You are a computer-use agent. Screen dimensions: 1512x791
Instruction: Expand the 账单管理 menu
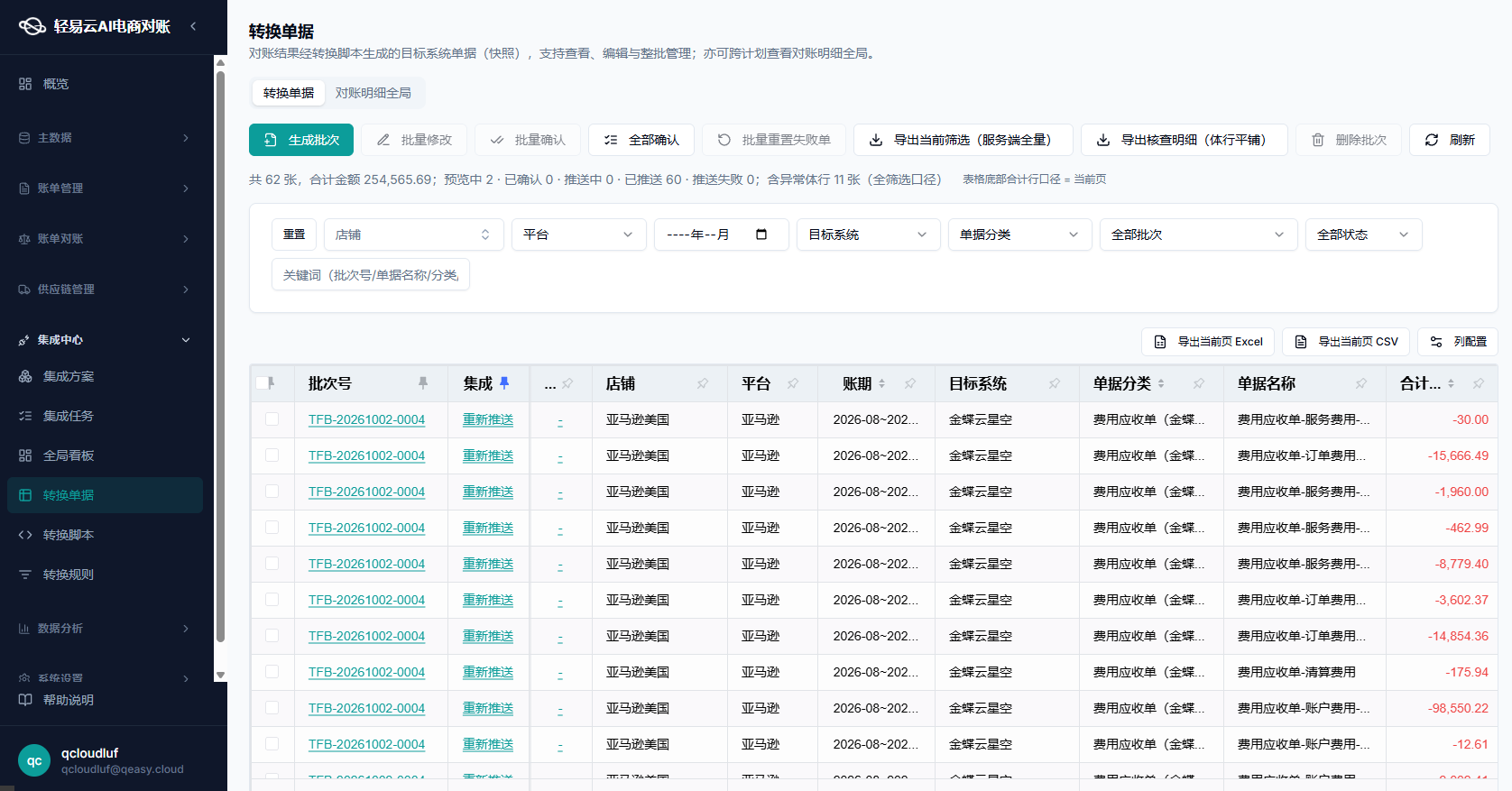pyautogui.click(x=106, y=189)
